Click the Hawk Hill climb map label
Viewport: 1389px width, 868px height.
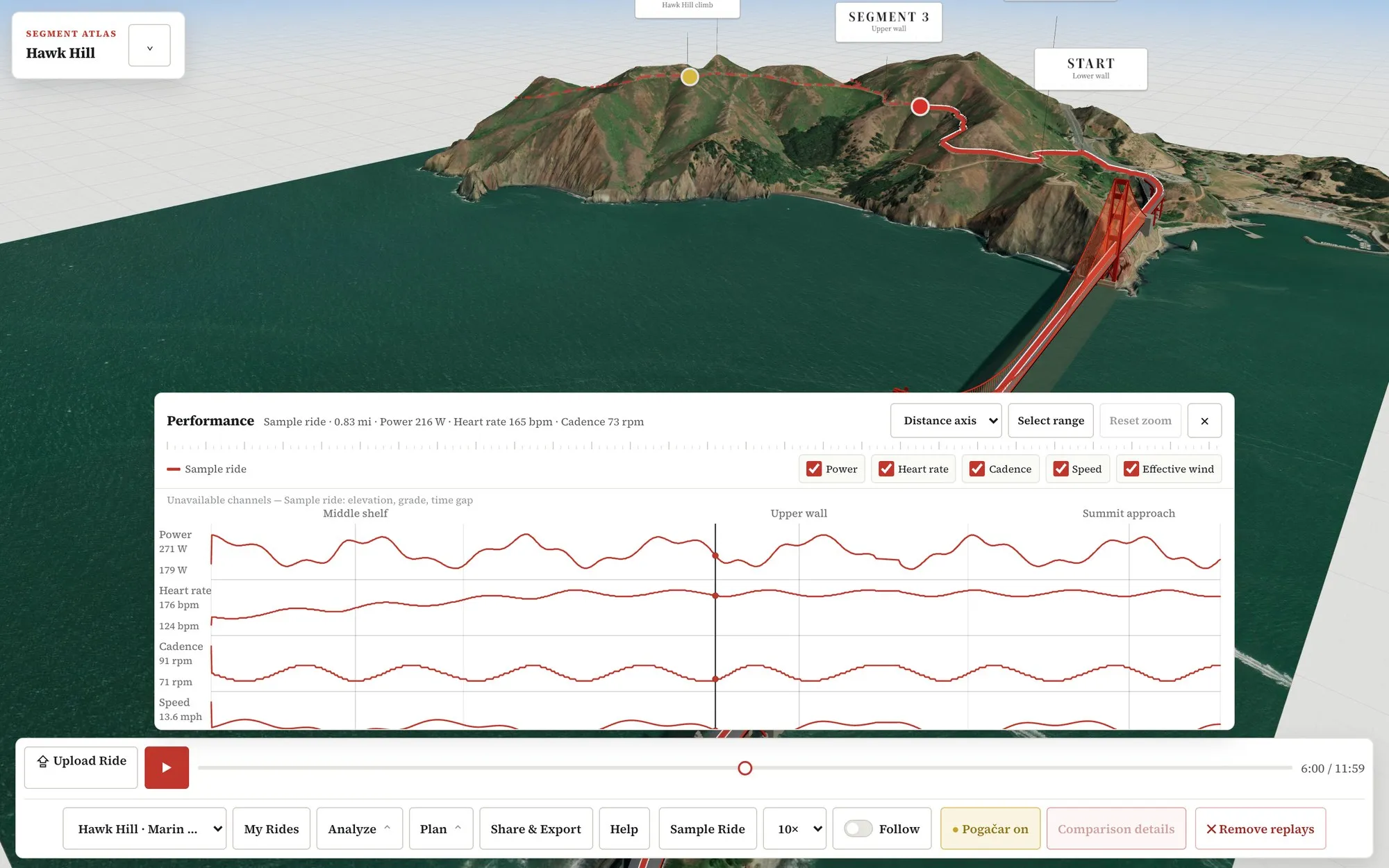coord(687,7)
